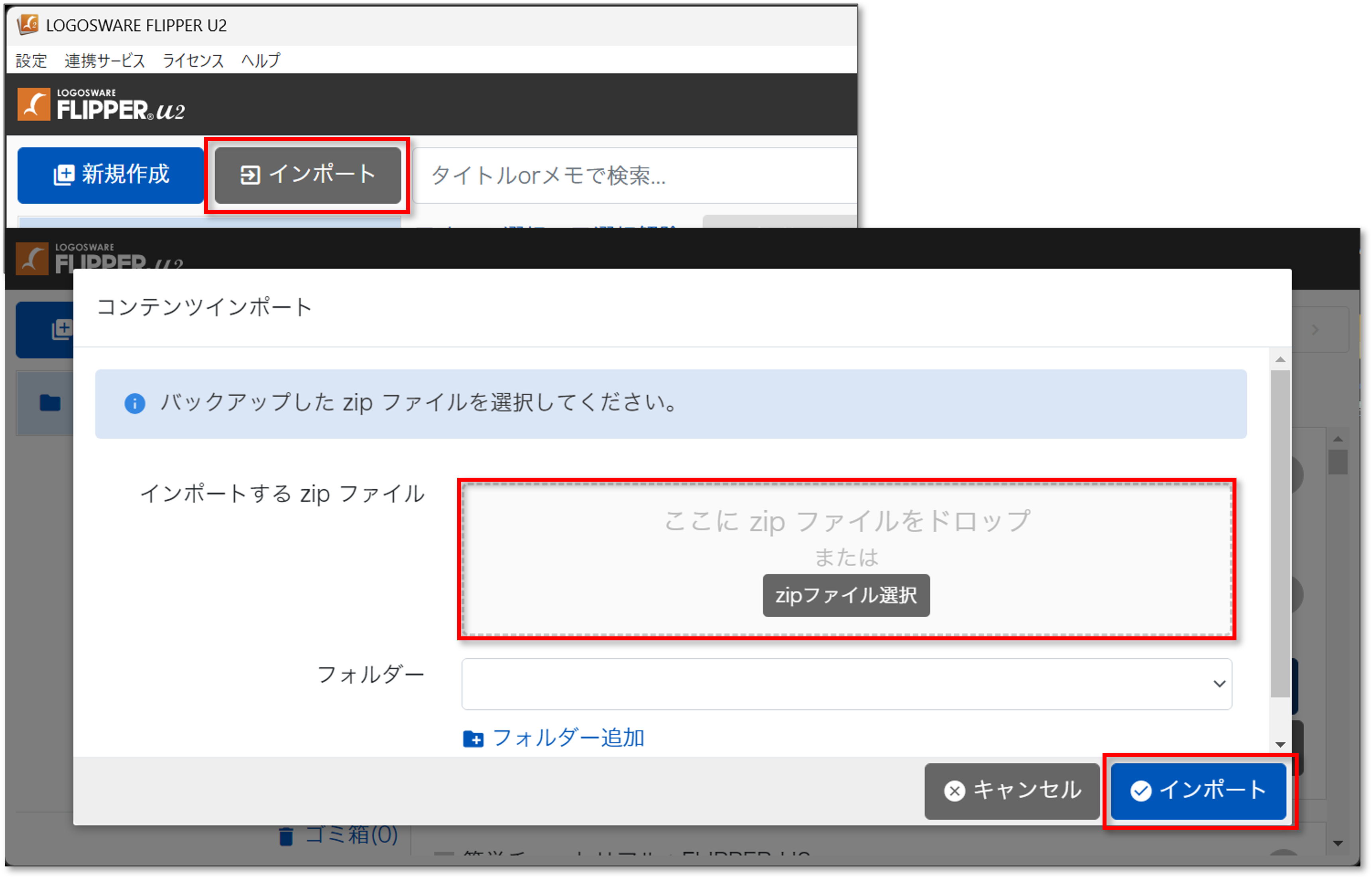The height and width of the screenshot is (878, 1372).
Task: Click the plus icon on 新規作成 button
Action: coord(64,175)
